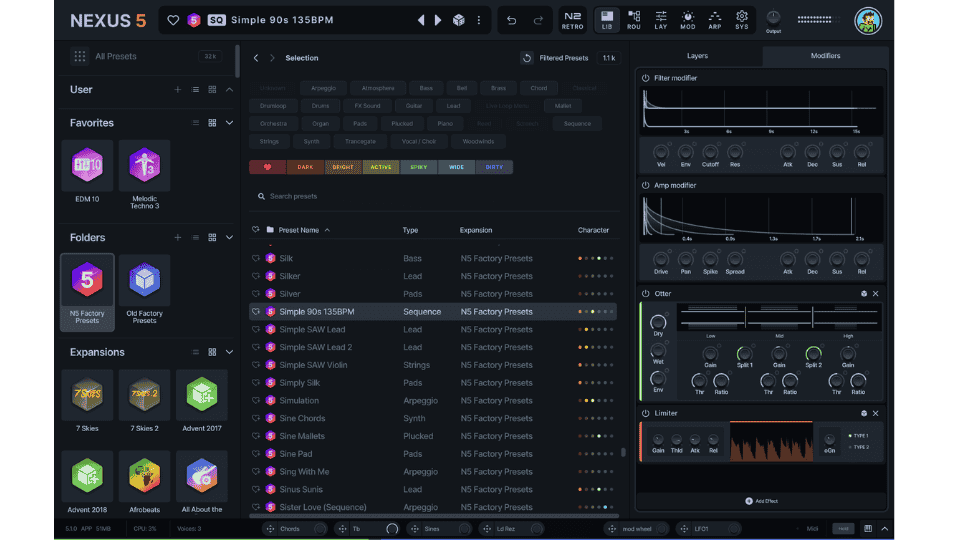Load a random preset with the dice icon
This screenshot has width=960, height=540.
tap(459, 20)
